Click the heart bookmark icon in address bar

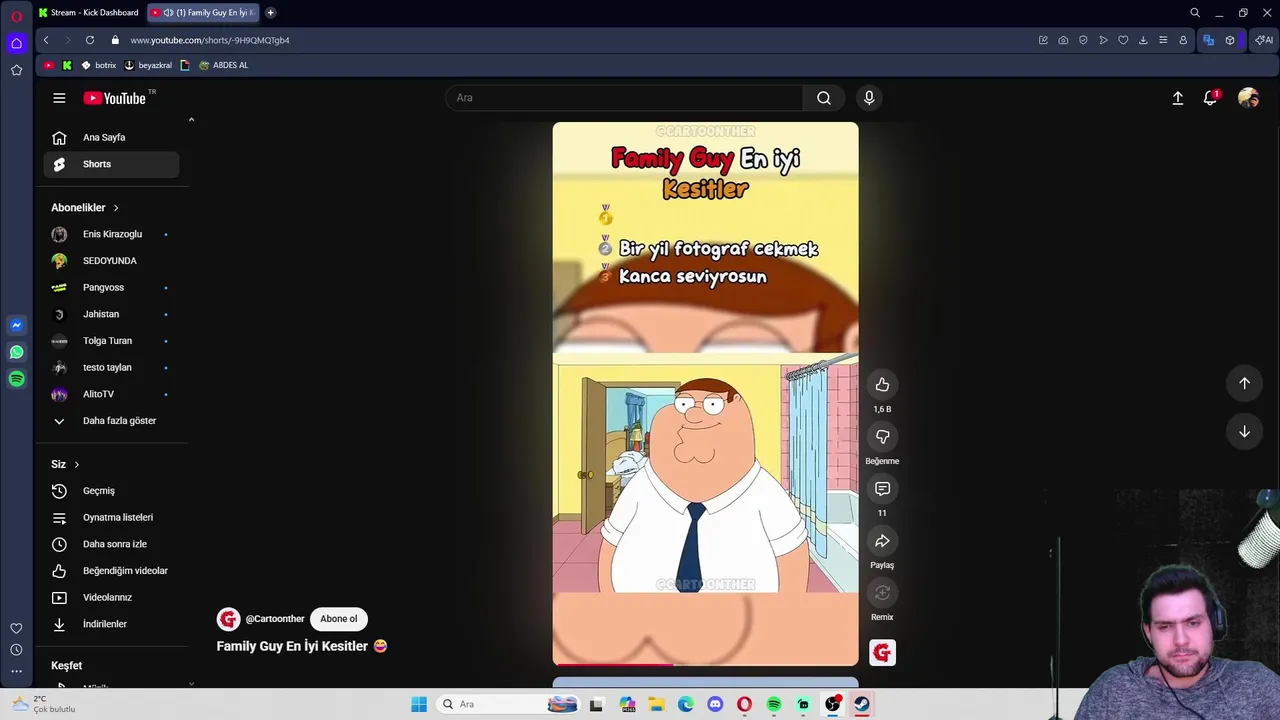tap(1123, 40)
